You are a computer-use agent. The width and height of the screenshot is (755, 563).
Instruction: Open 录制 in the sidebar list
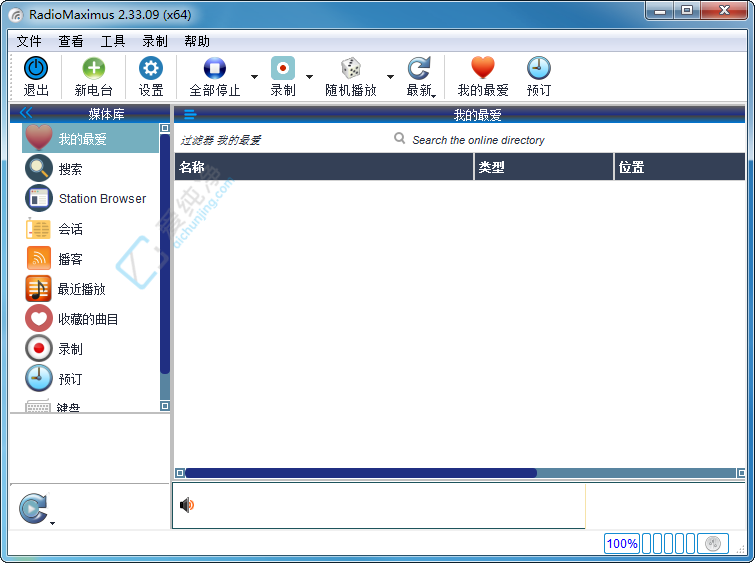coord(91,349)
